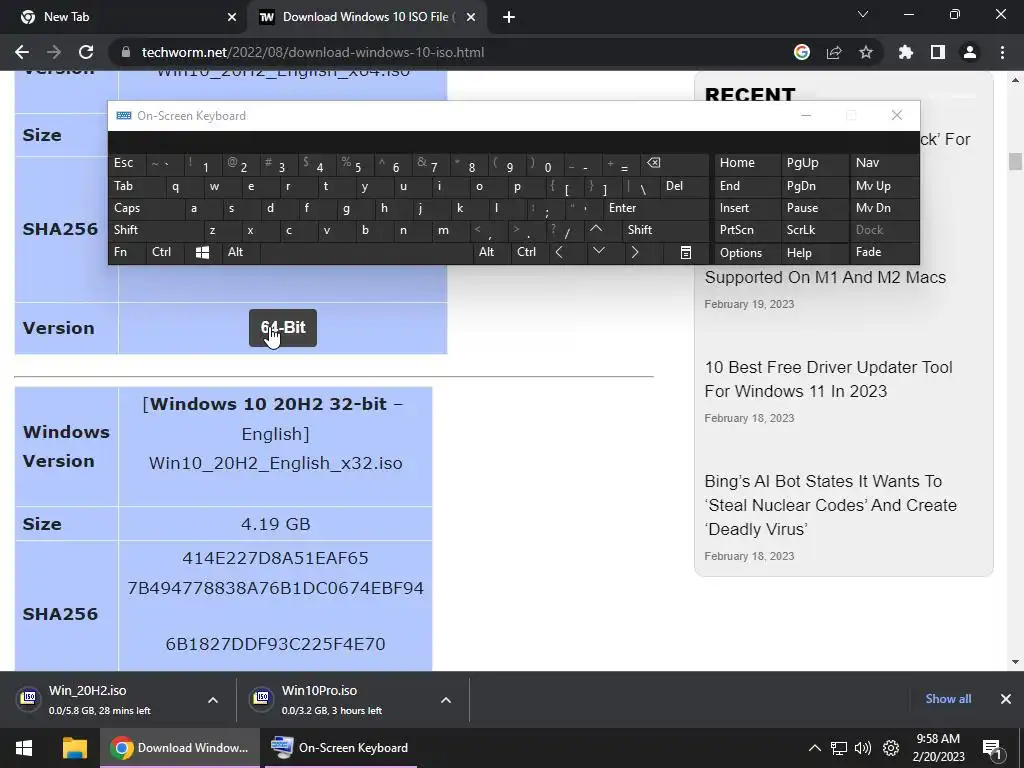Expand options for Win10Pro.iso download

pos(446,700)
